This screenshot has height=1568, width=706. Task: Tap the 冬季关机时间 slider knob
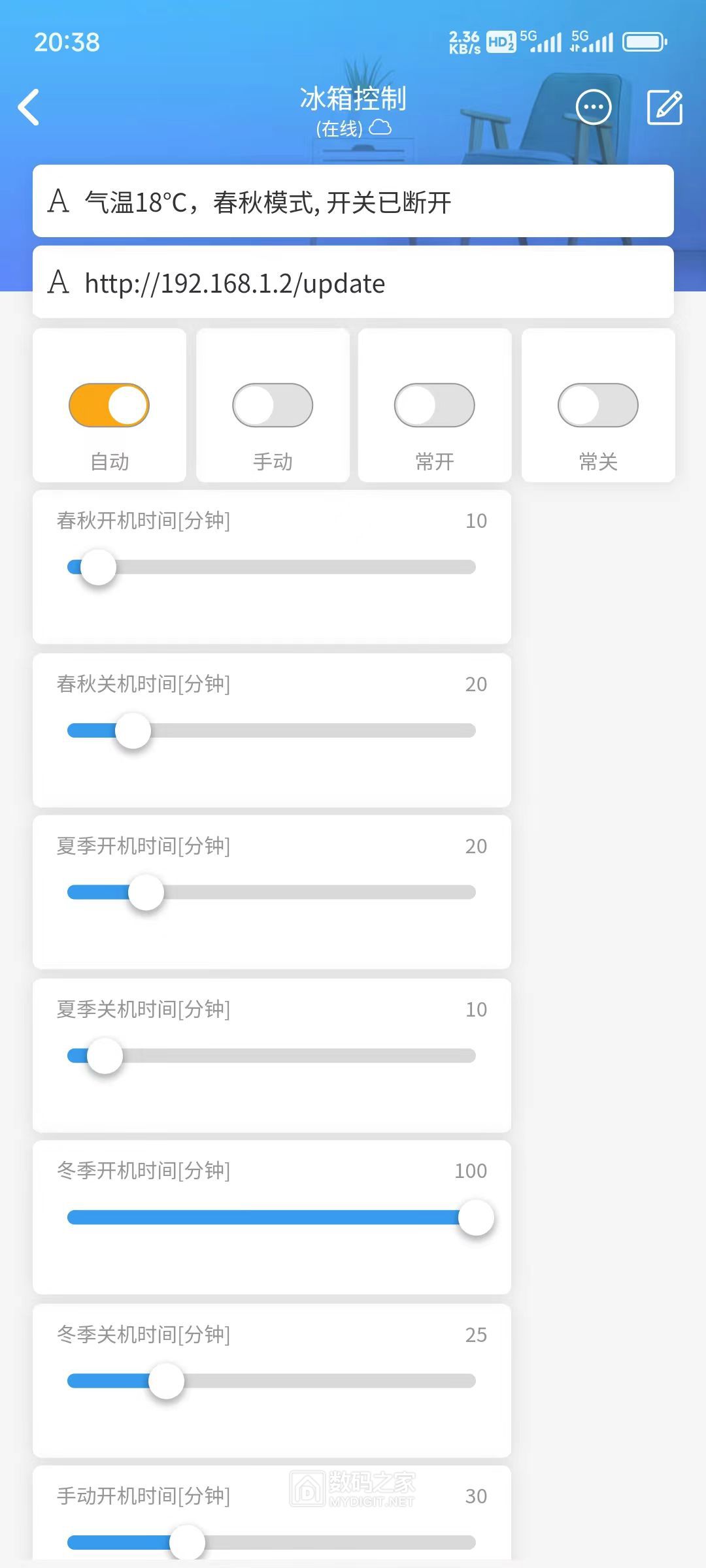click(166, 1380)
